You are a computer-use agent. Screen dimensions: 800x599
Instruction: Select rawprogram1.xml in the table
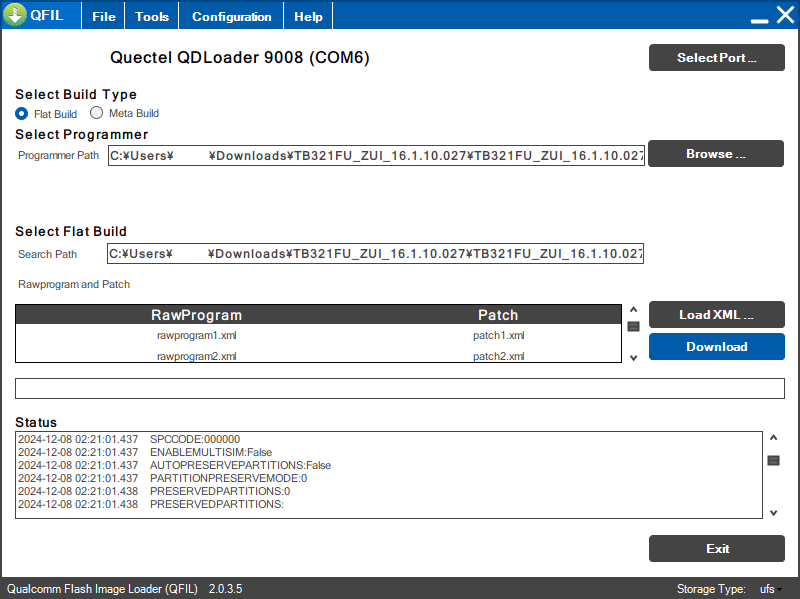(x=196, y=335)
